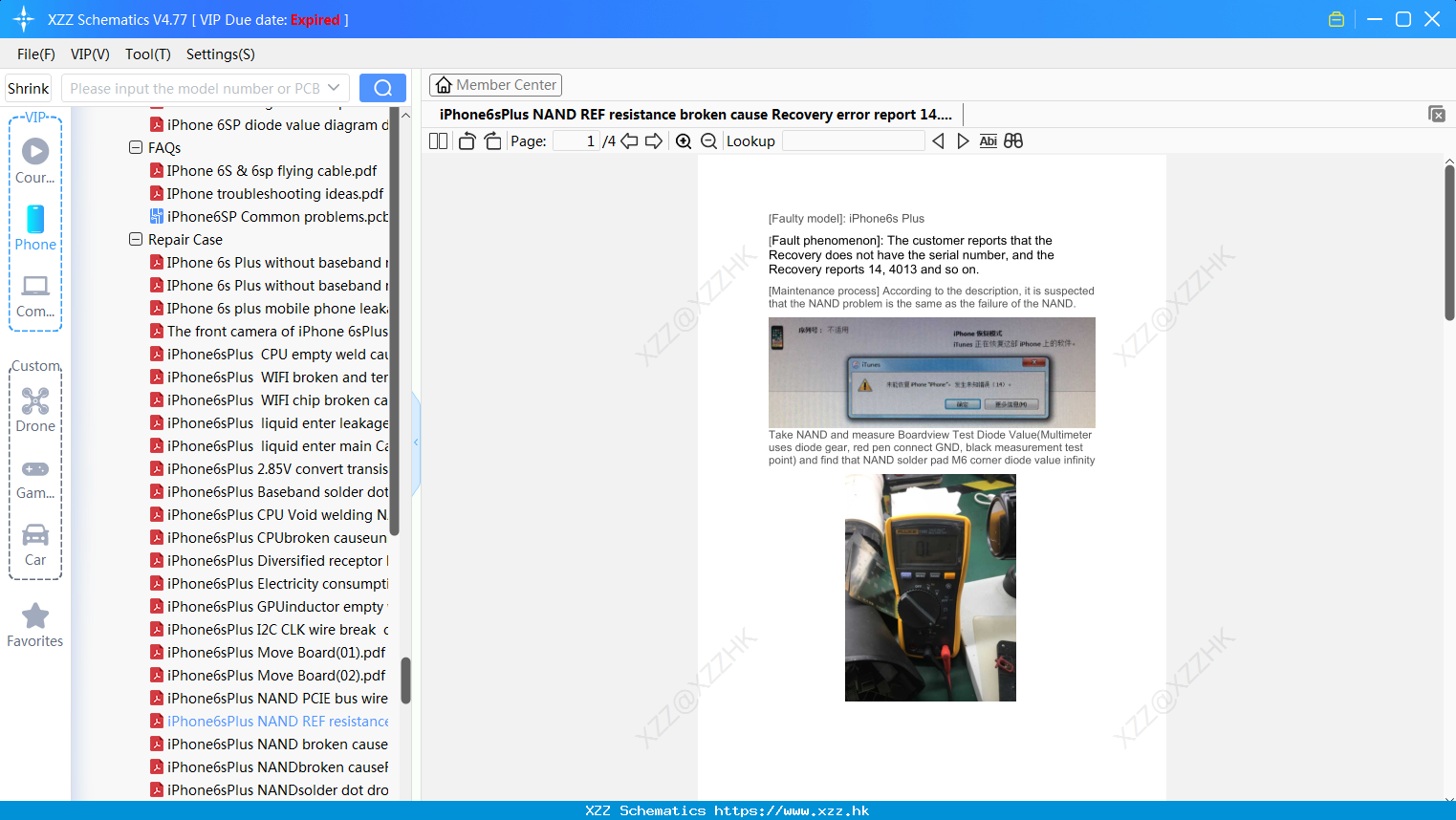
Task: Open iPhone6sPlus CPU empty weld case
Action: pos(270,355)
